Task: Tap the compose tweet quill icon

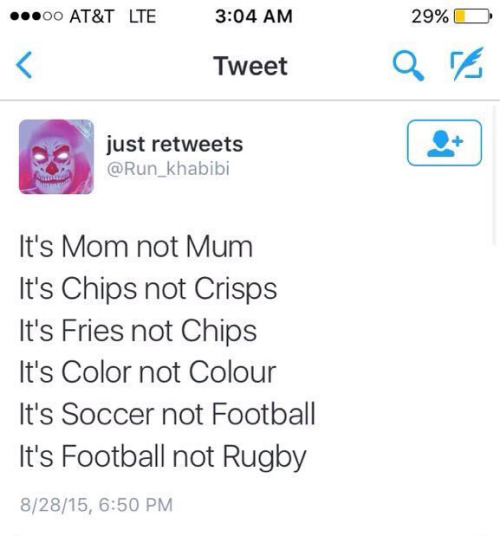Action: tap(468, 64)
